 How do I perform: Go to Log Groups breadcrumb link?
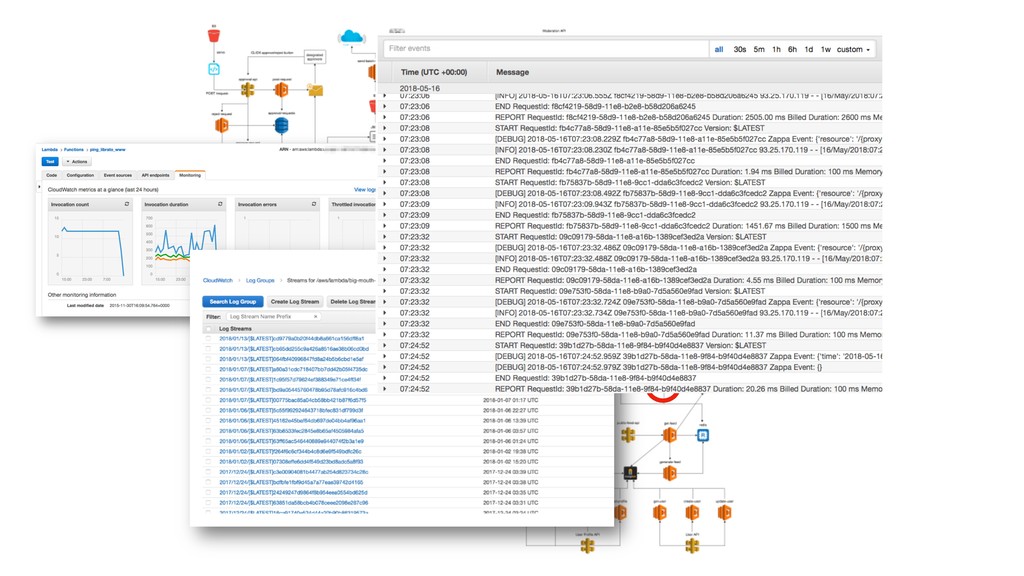pyautogui.click(x=260, y=280)
